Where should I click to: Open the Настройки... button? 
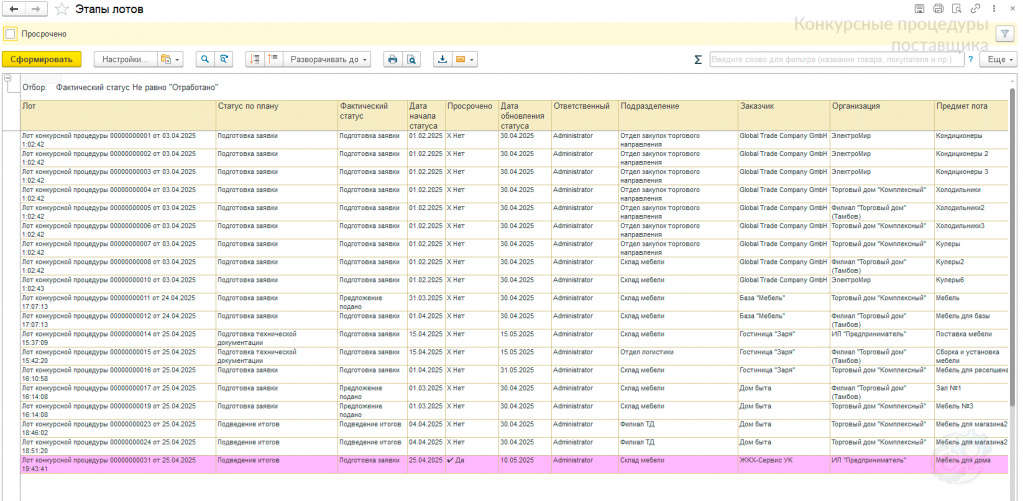coord(126,59)
